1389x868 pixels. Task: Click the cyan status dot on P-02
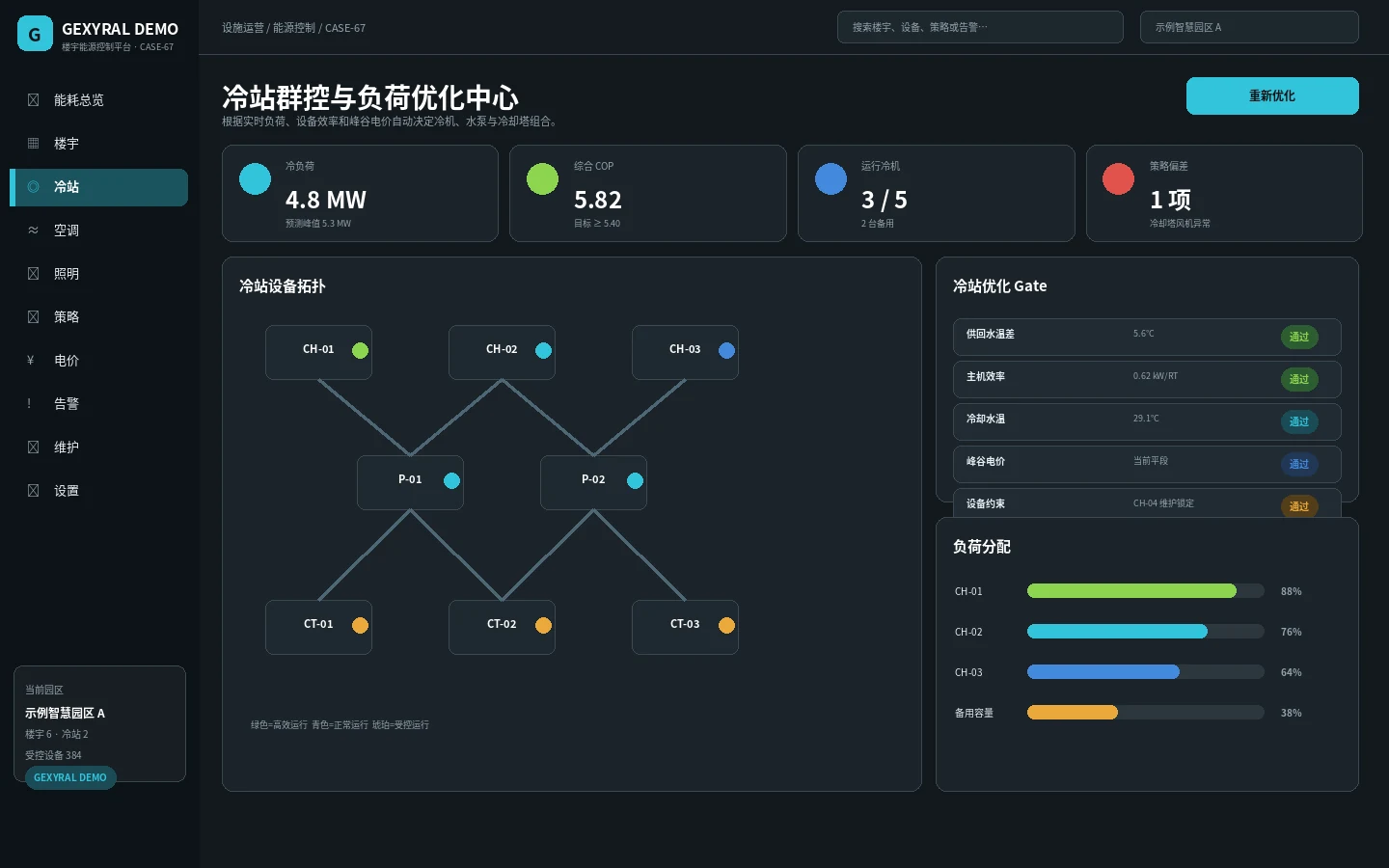635,480
